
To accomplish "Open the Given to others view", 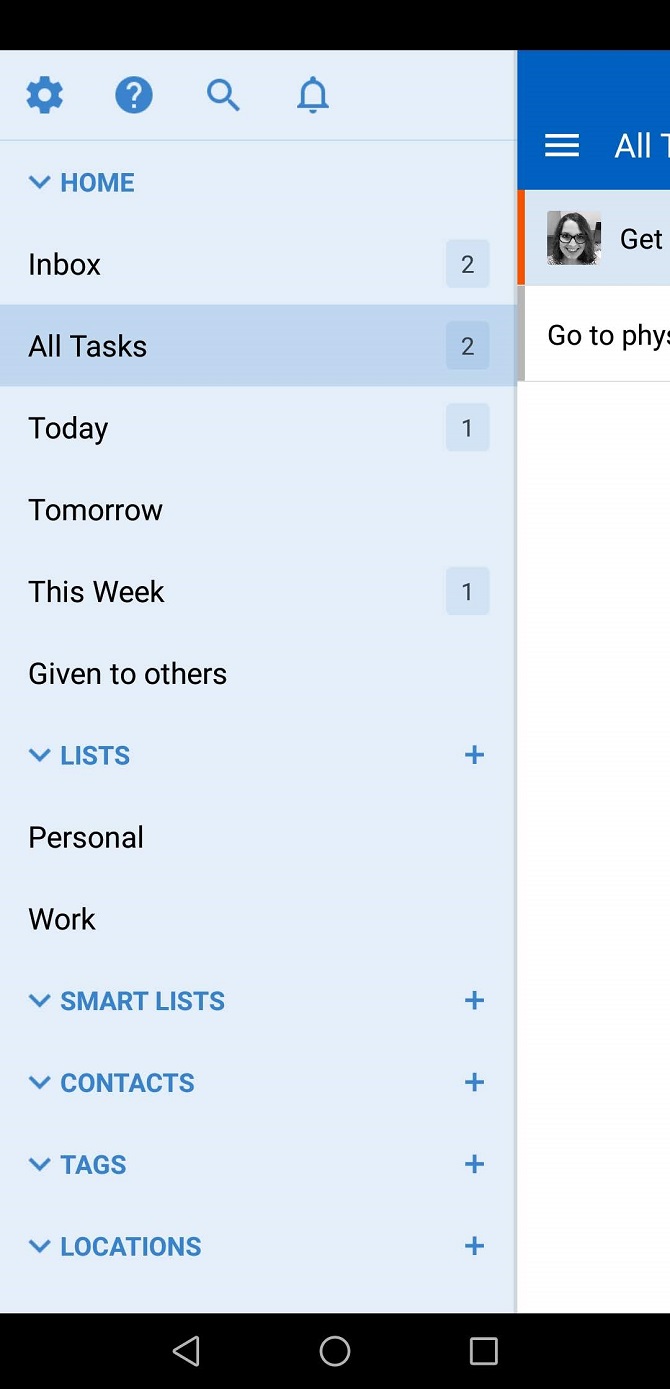I will tap(127, 674).
